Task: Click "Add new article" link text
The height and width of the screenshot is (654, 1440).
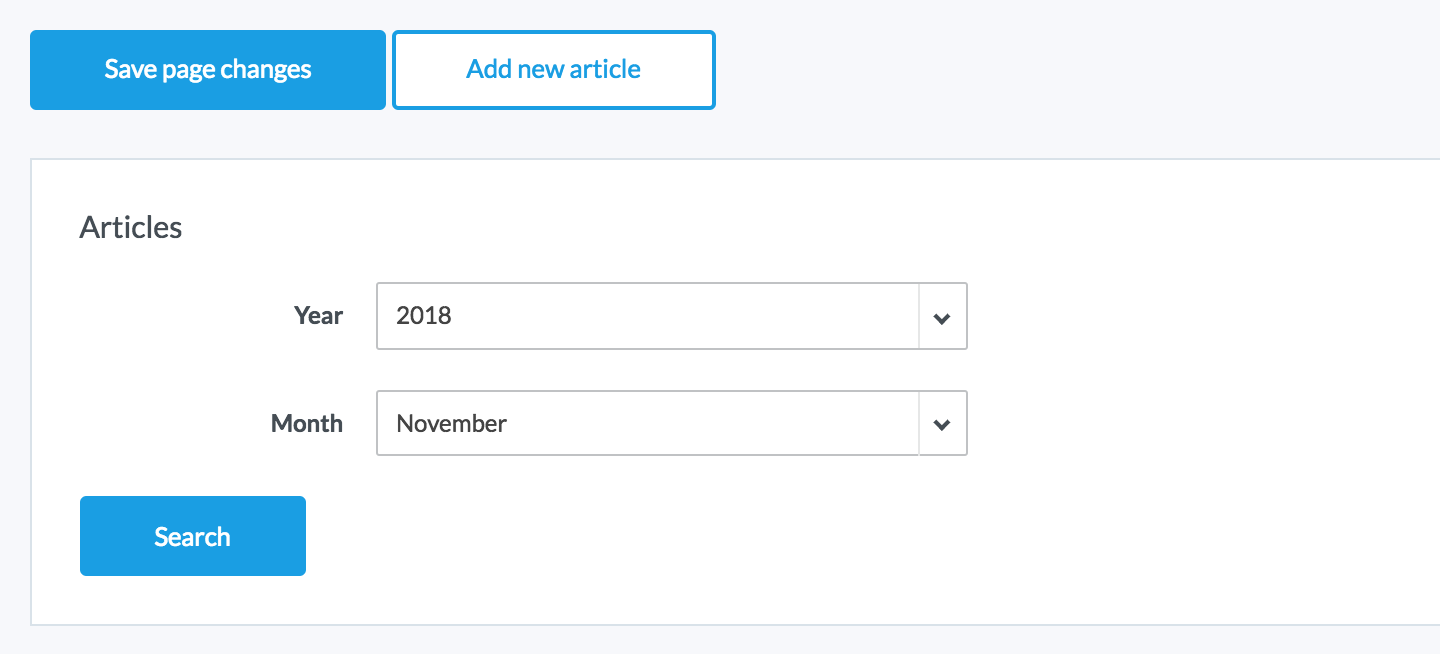Action: pos(553,70)
